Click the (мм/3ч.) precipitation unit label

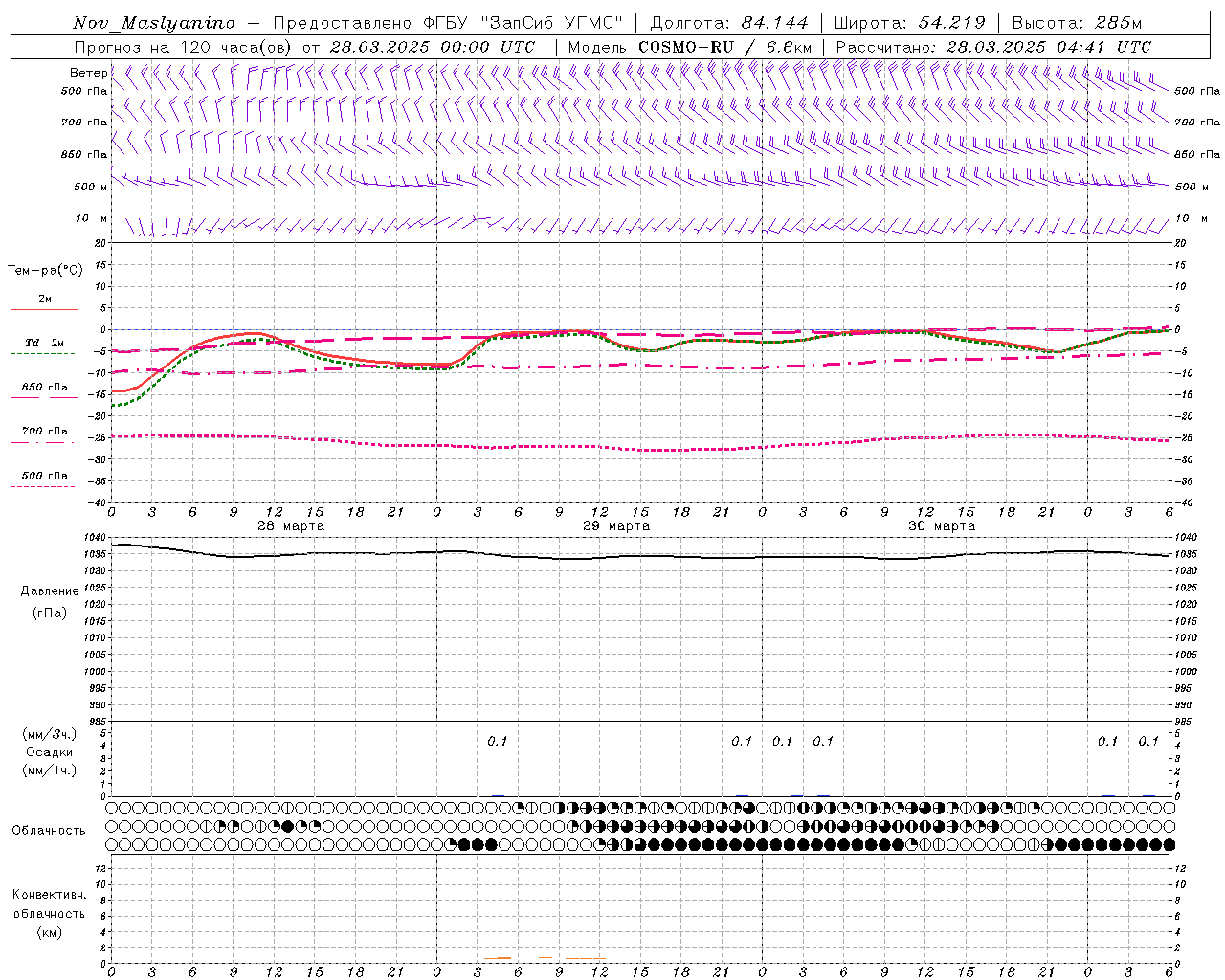[x=50, y=735]
